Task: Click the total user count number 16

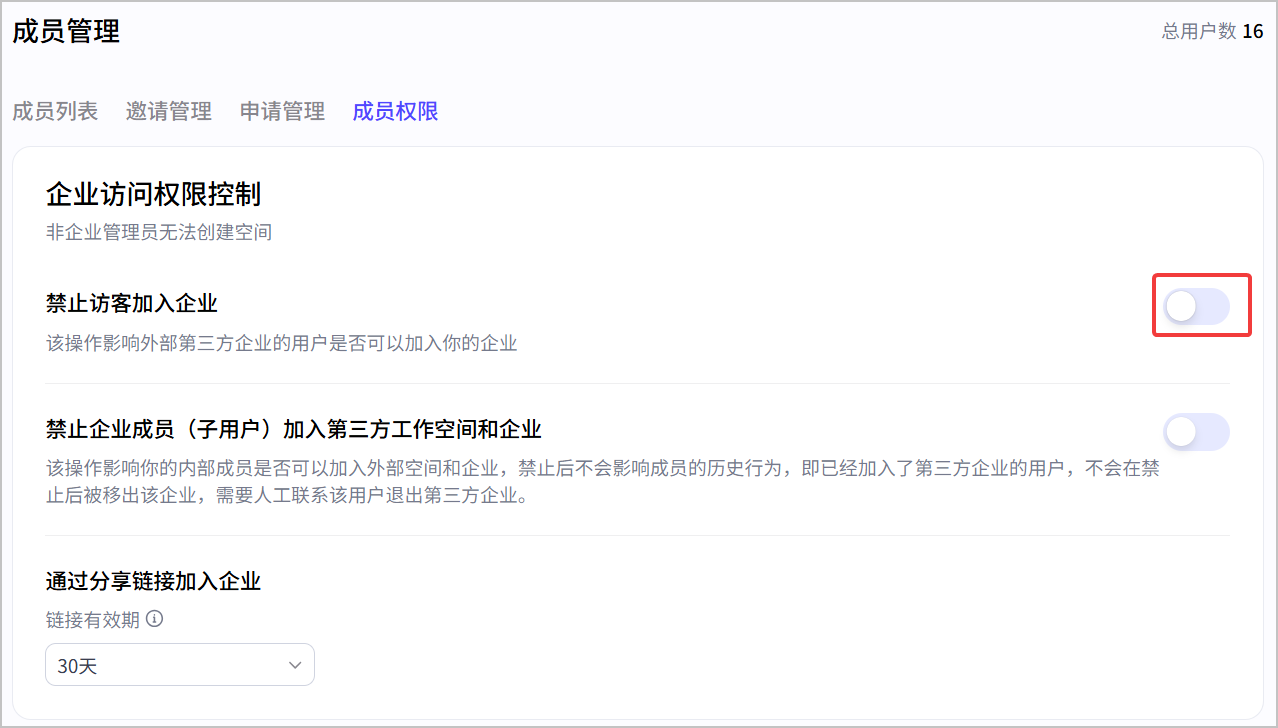Action: point(1253,32)
